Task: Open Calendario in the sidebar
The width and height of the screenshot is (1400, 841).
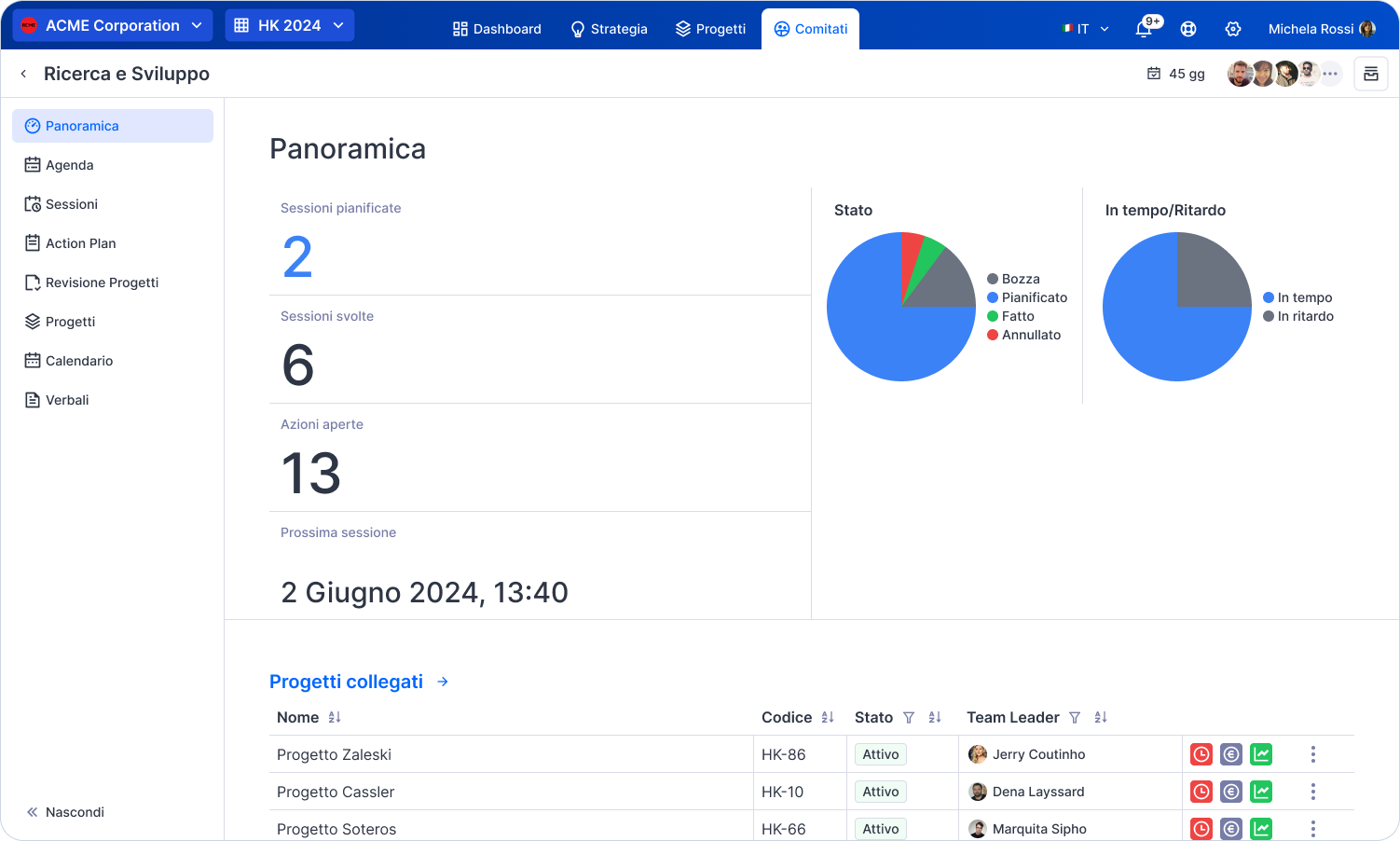Action: point(113,361)
